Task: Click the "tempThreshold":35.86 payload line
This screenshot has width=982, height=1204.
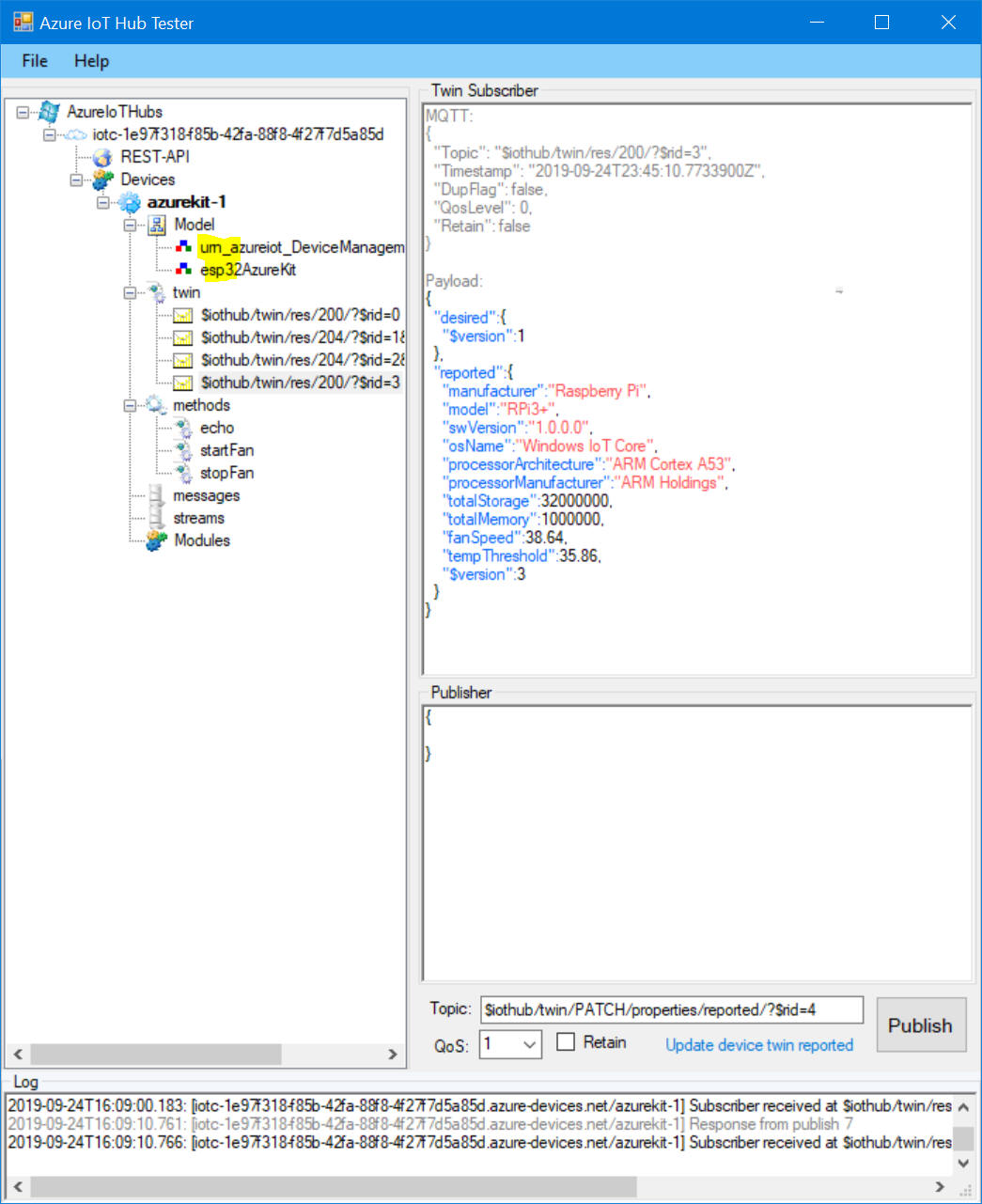Action: pos(522,555)
